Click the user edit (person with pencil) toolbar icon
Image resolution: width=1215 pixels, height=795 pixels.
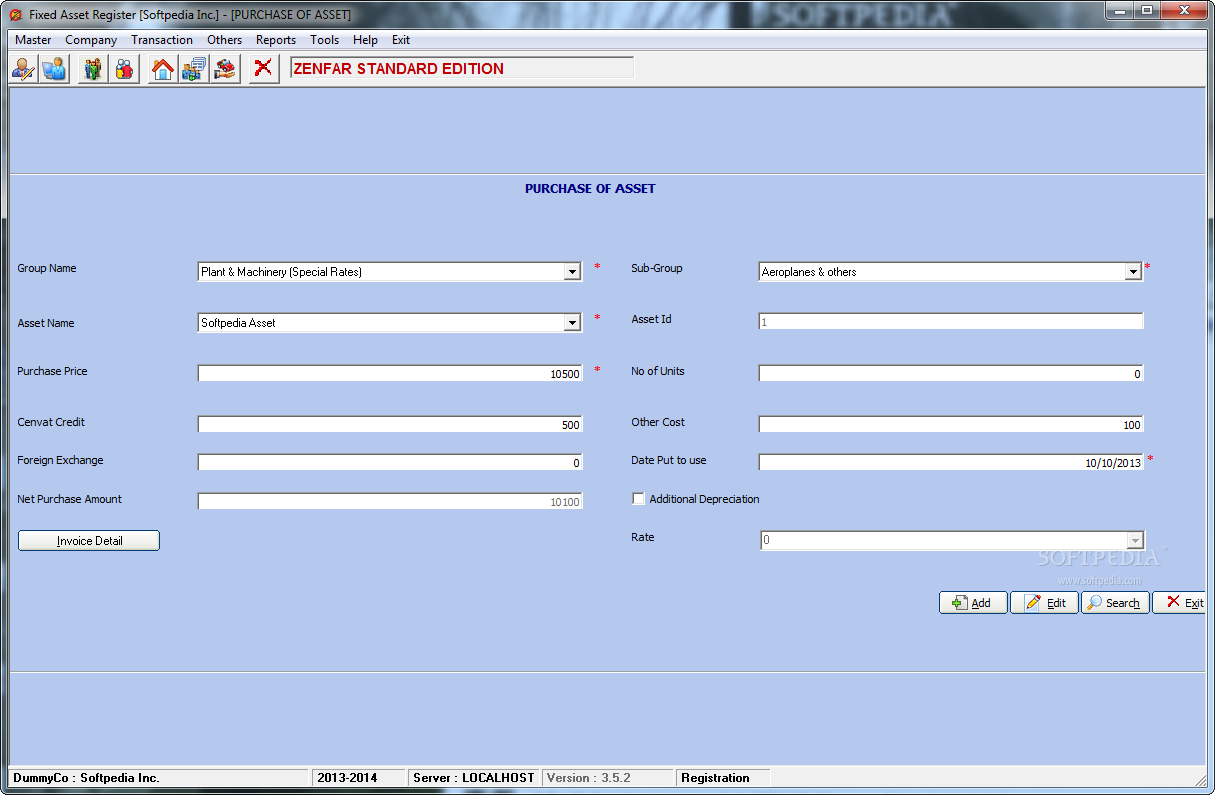24,69
